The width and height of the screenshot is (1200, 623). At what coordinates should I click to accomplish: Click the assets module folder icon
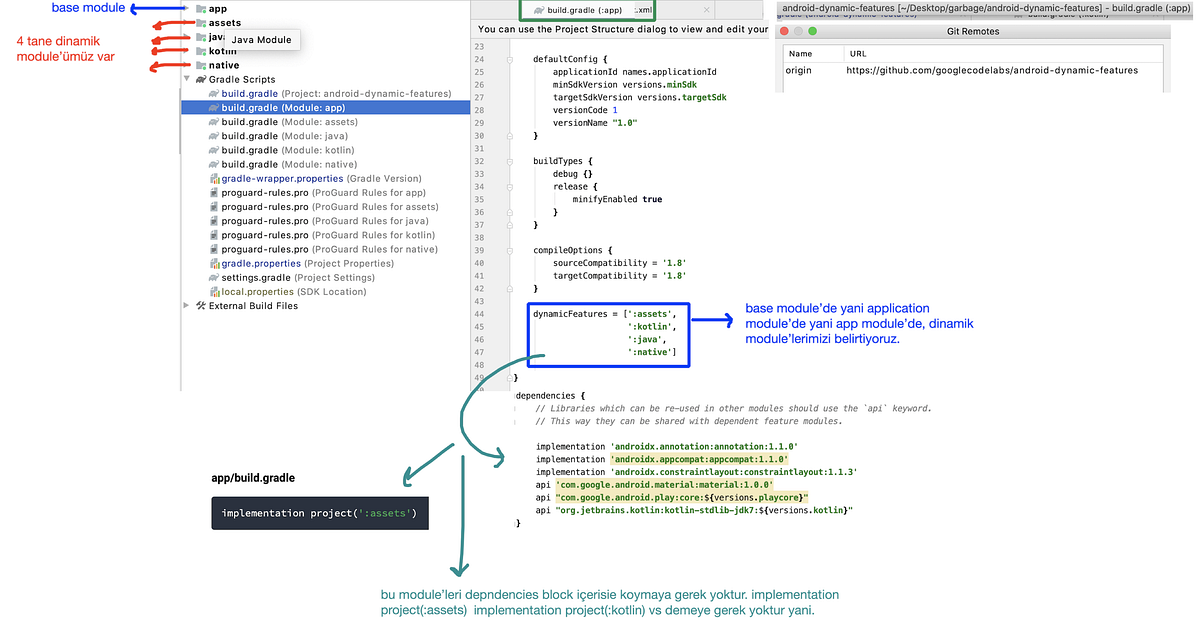201,23
